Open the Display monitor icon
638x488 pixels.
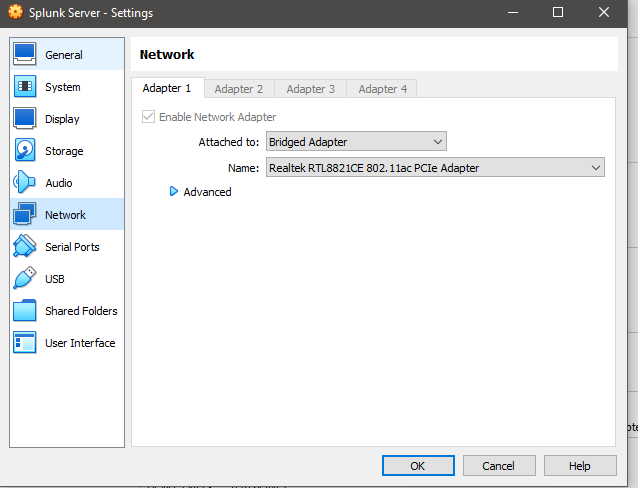pyautogui.click(x=24, y=118)
